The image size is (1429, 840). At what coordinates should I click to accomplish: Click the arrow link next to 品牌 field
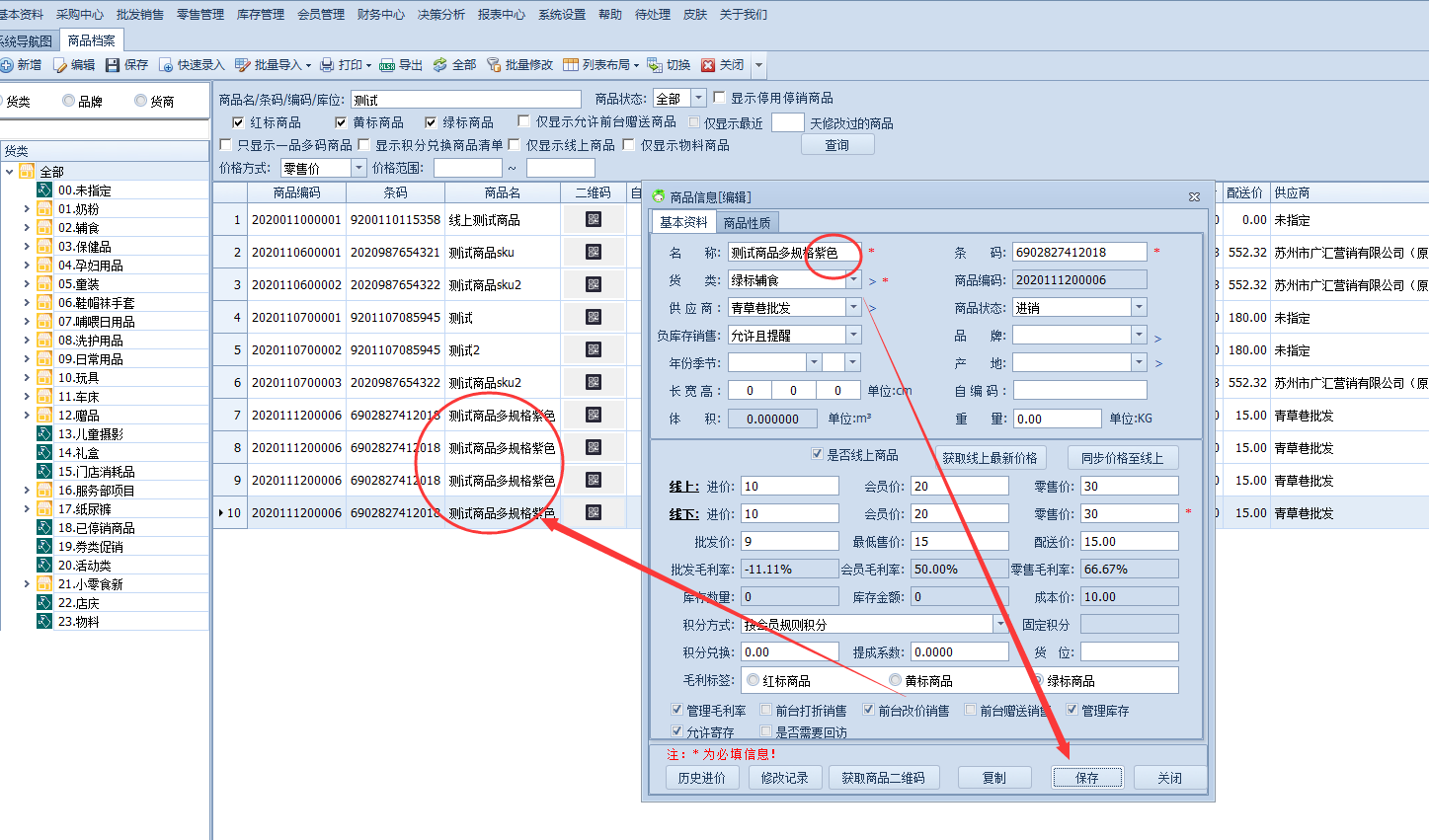[1158, 338]
